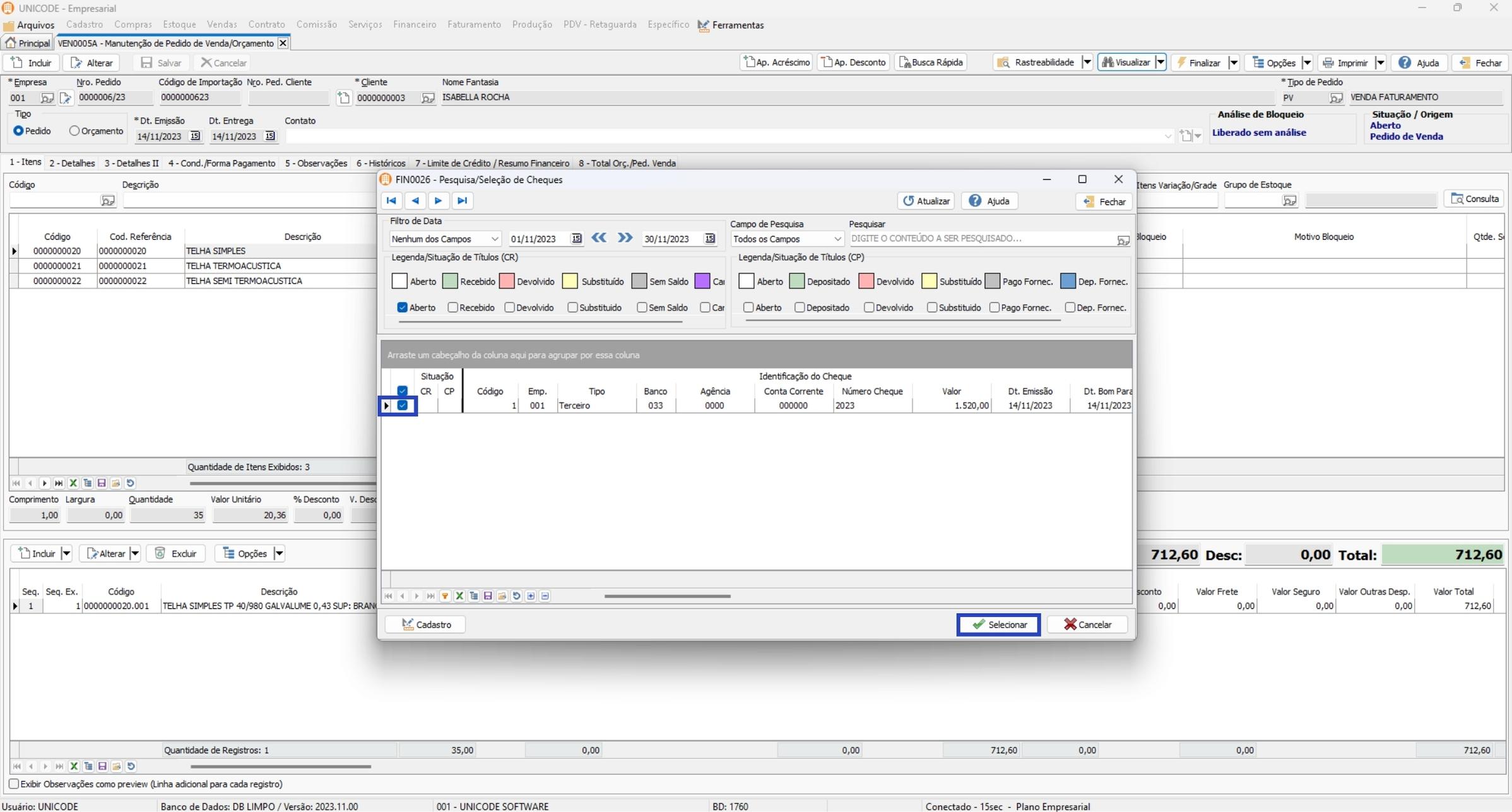Click the purple legend color swatch
Image resolution: width=1512 pixels, height=812 pixels.
[702, 282]
